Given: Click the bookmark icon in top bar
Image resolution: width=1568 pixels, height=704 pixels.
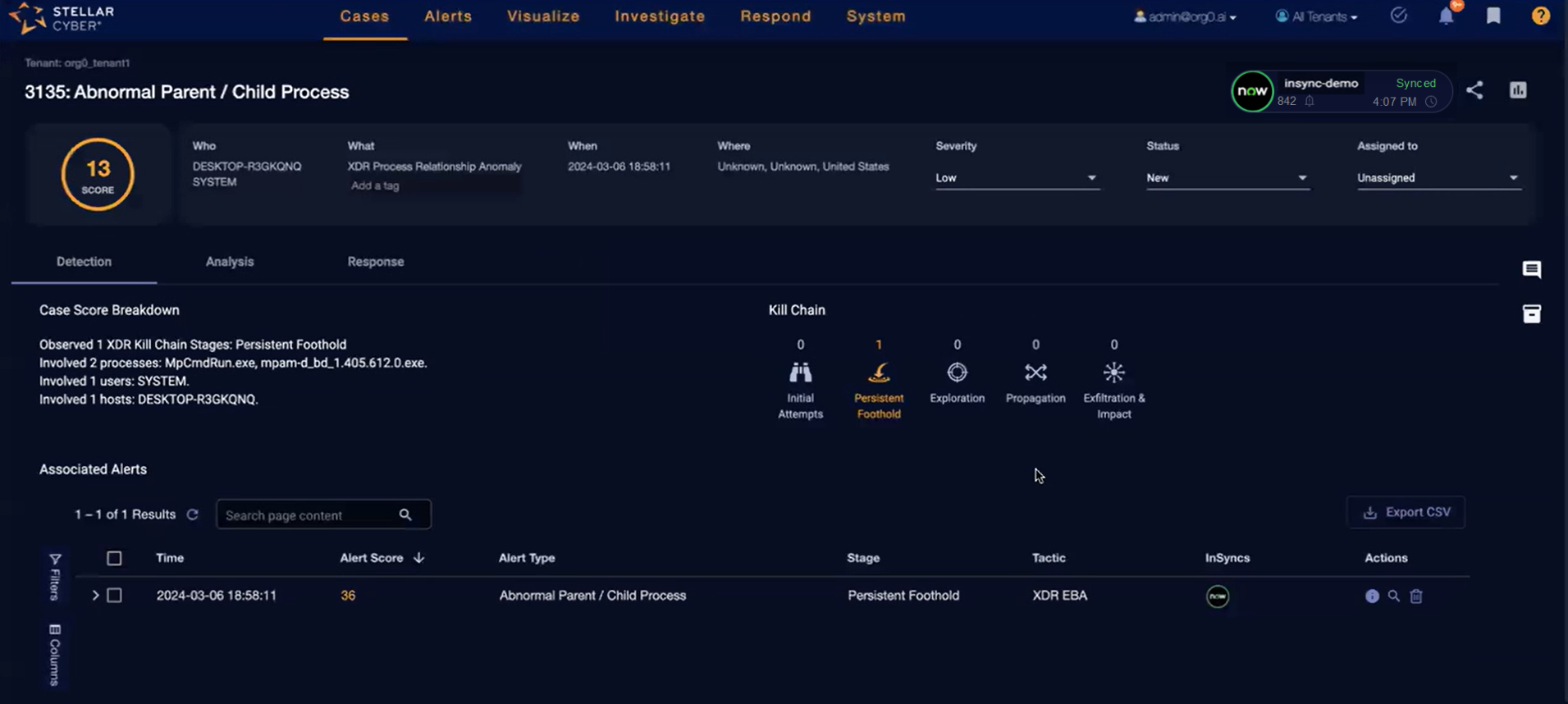Looking at the screenshot, I should [1493, 16].
